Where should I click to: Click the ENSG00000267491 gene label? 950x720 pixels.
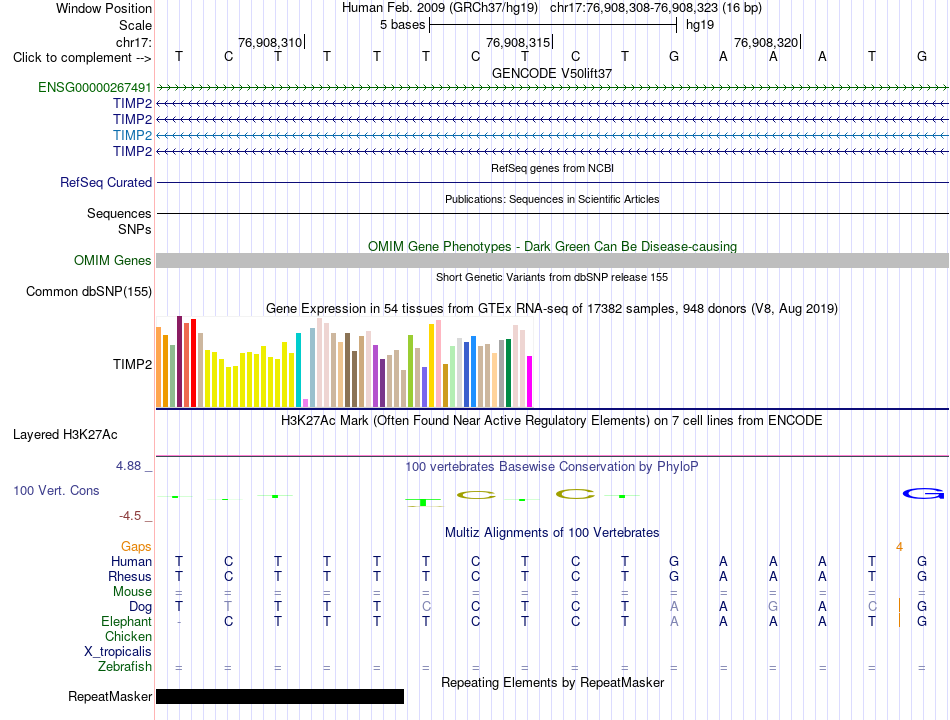[95, 87]
